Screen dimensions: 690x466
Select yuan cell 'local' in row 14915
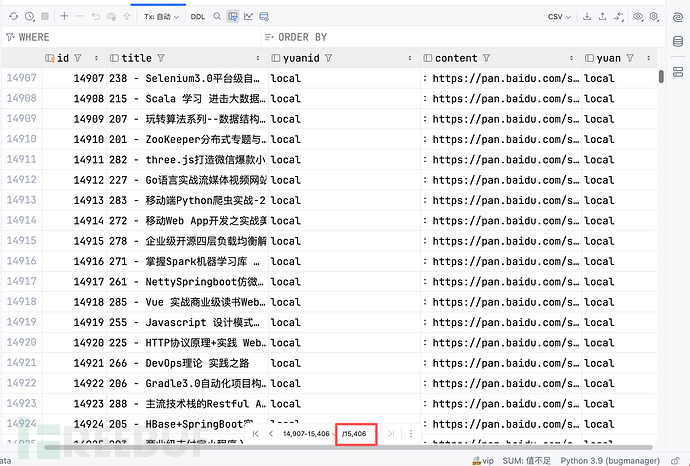(620, 241)
